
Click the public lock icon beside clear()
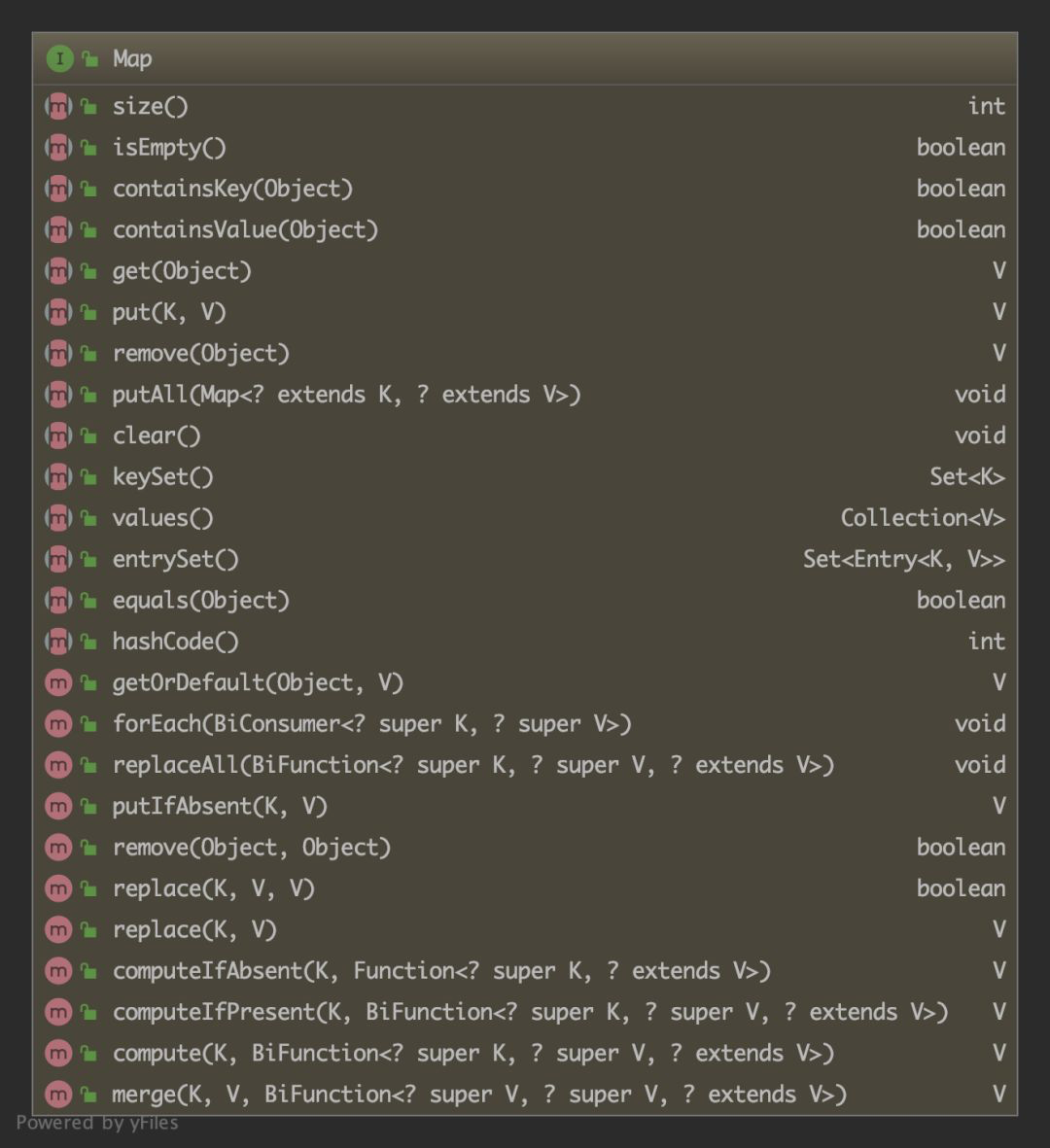pos(89,436)
